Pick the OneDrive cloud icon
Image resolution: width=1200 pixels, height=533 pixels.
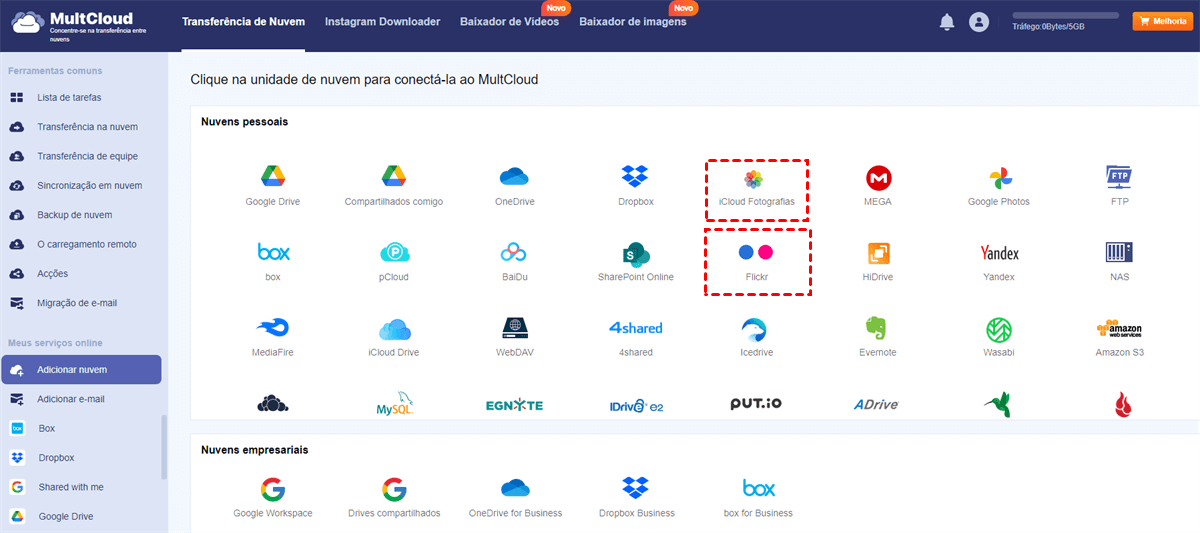pyautogui.click(x=515, y=178)
